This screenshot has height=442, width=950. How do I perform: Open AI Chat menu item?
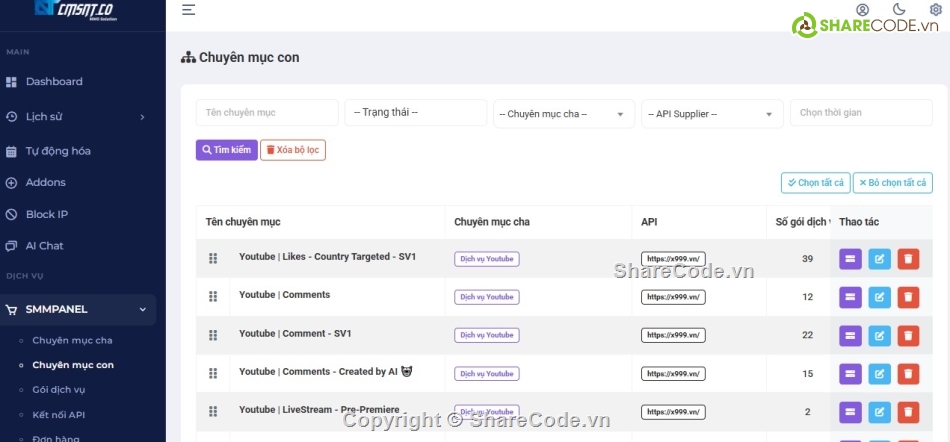coord(44,246)
